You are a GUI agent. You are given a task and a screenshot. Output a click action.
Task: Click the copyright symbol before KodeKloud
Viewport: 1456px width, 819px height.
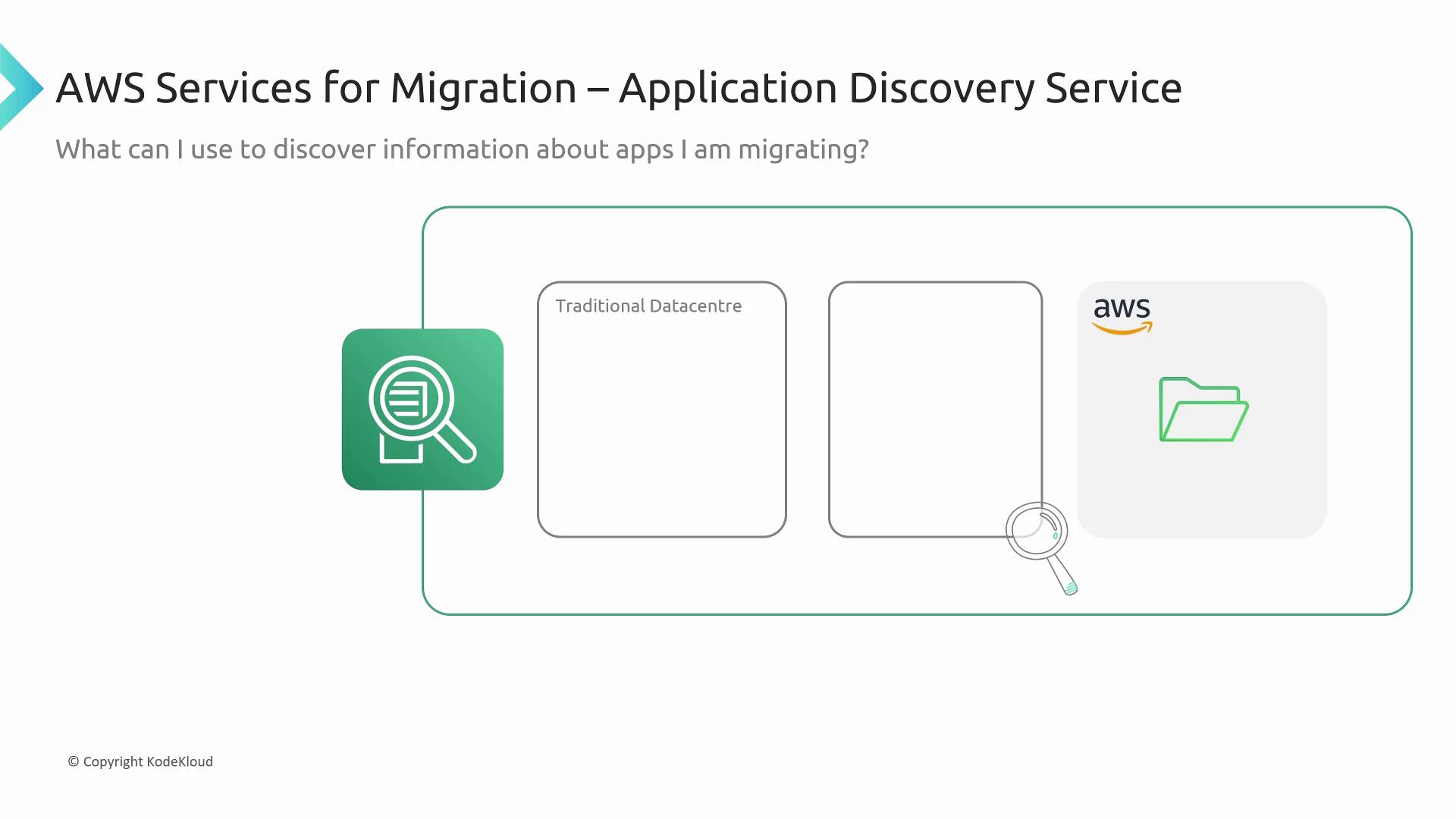pos(74,761)
